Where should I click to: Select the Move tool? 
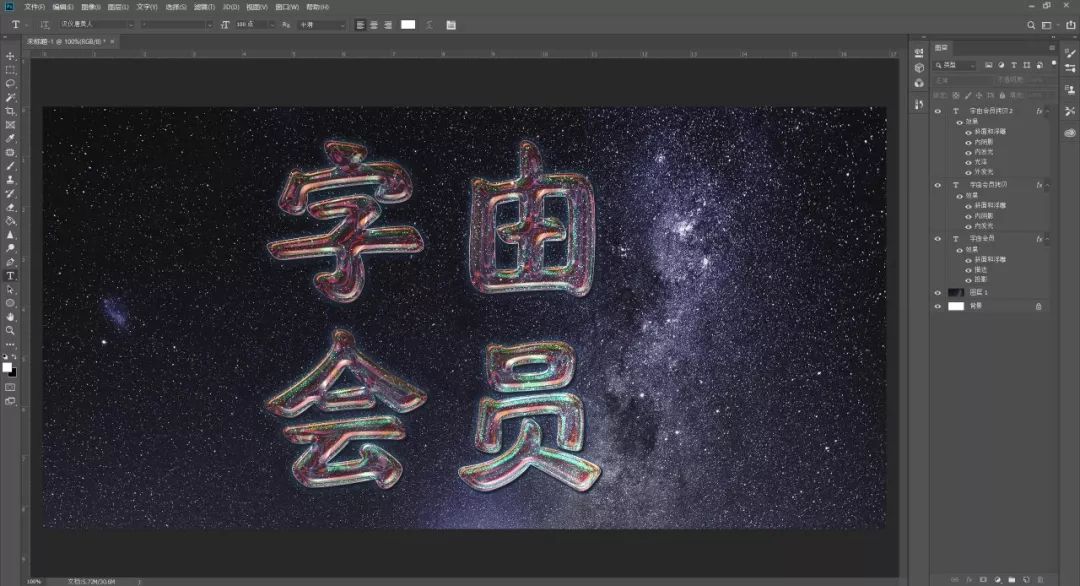10,57
